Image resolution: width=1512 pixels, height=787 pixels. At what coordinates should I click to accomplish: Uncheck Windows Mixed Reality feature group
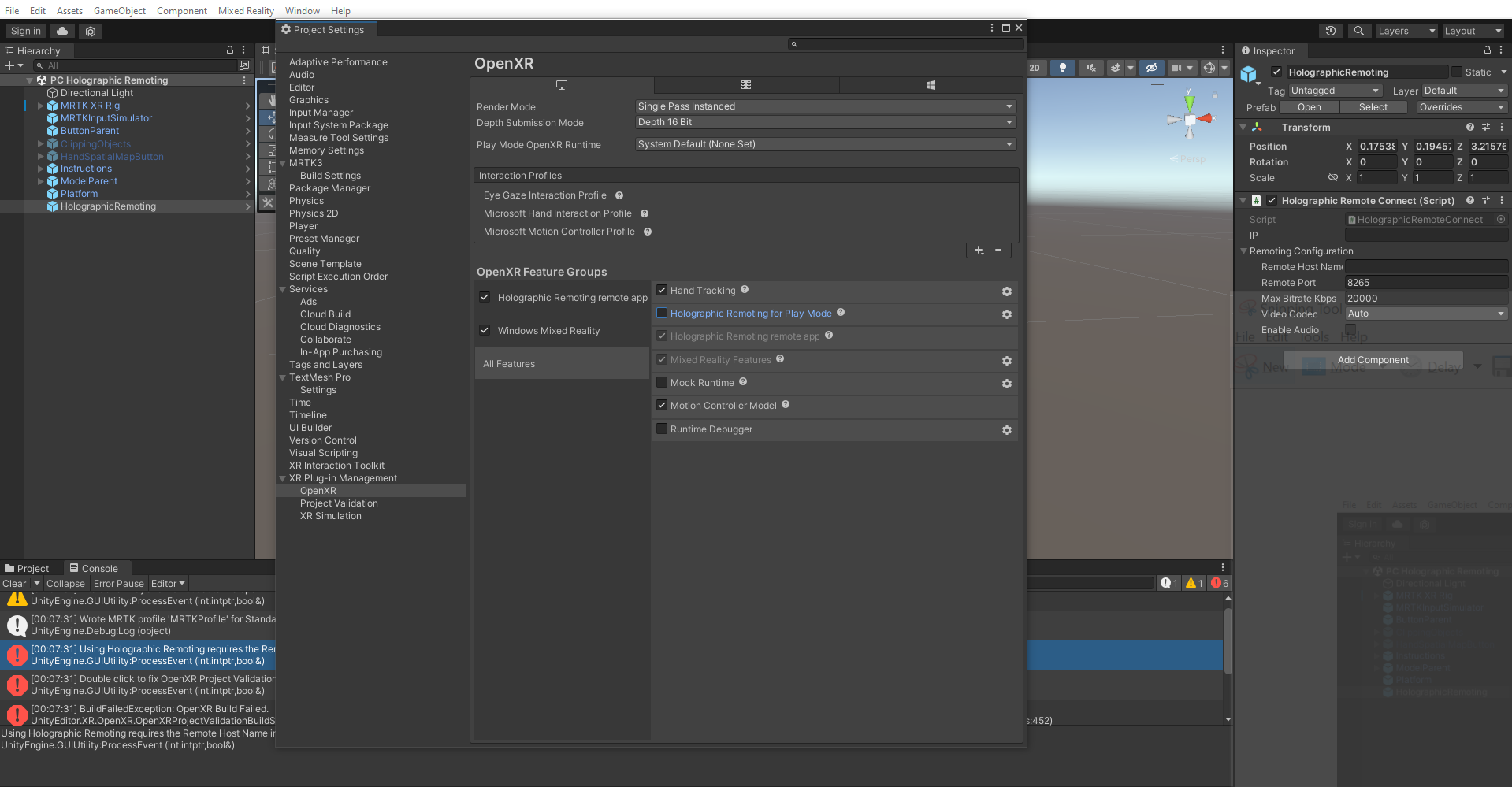pyautogui.click(x=485, y=330)
